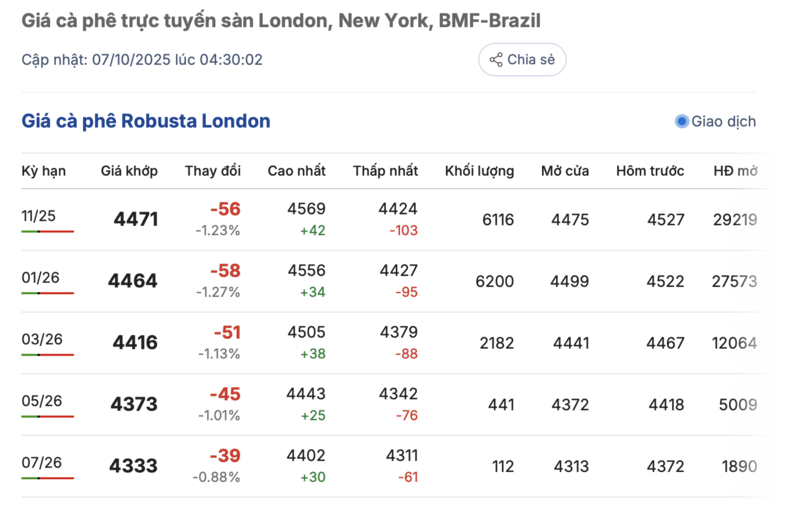The width and height of the screenshot is (800, 507).
Task: Select the Hôm trước column header
Action: [x=650, y=171]
